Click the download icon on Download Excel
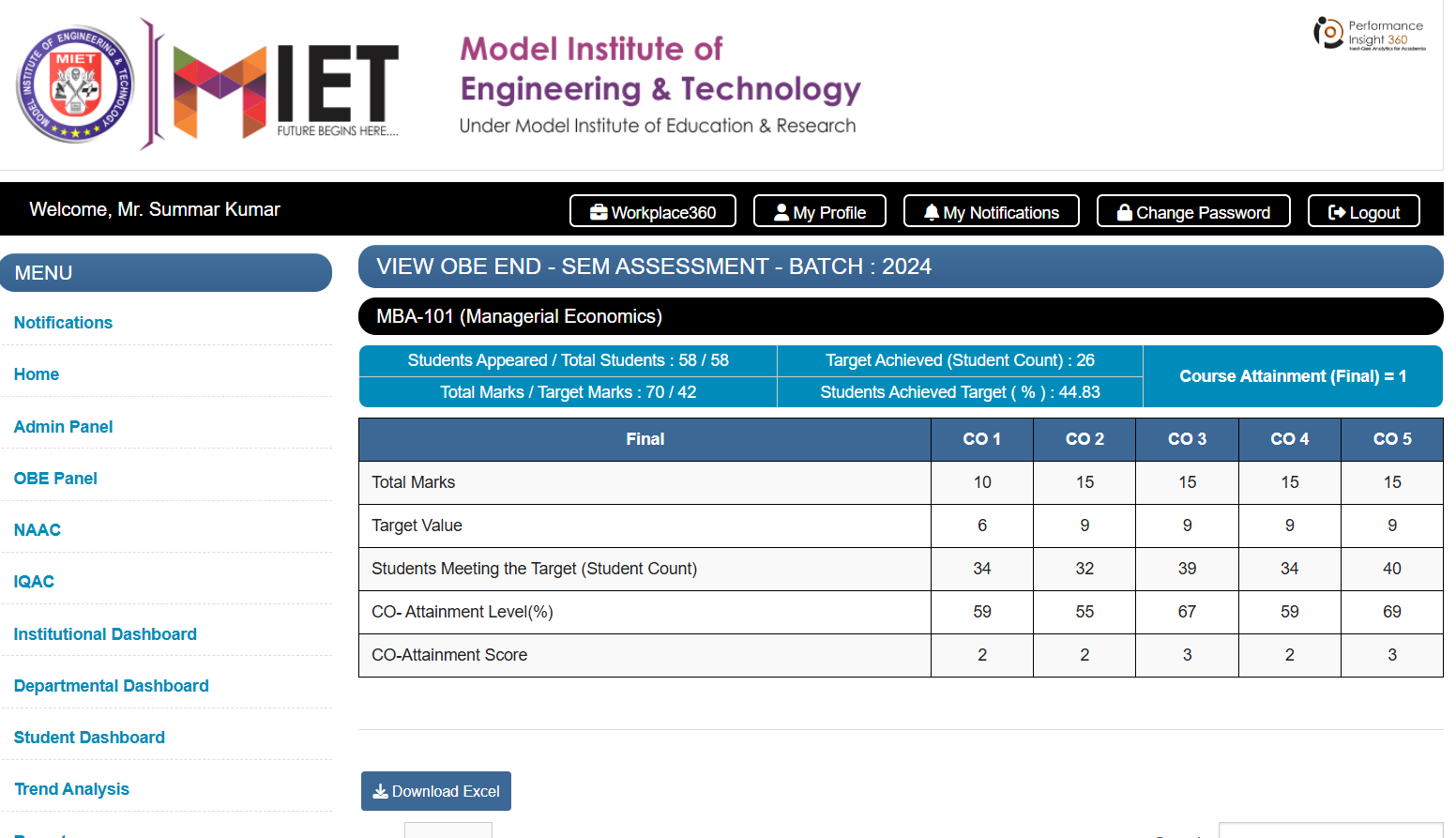This screenshot has width=1456, height=838. point(381,790)
